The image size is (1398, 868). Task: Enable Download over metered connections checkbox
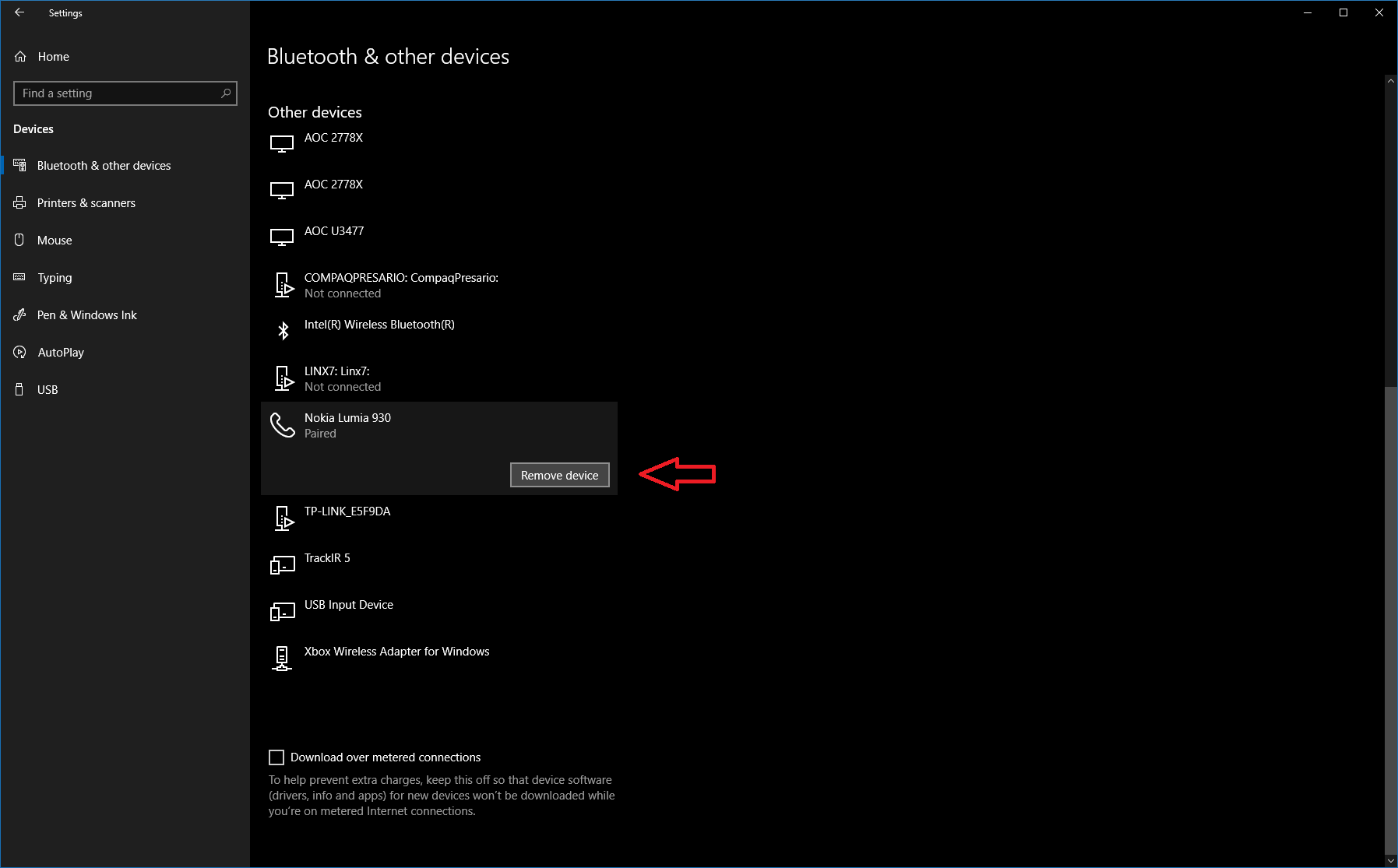[x=276, y=757]
